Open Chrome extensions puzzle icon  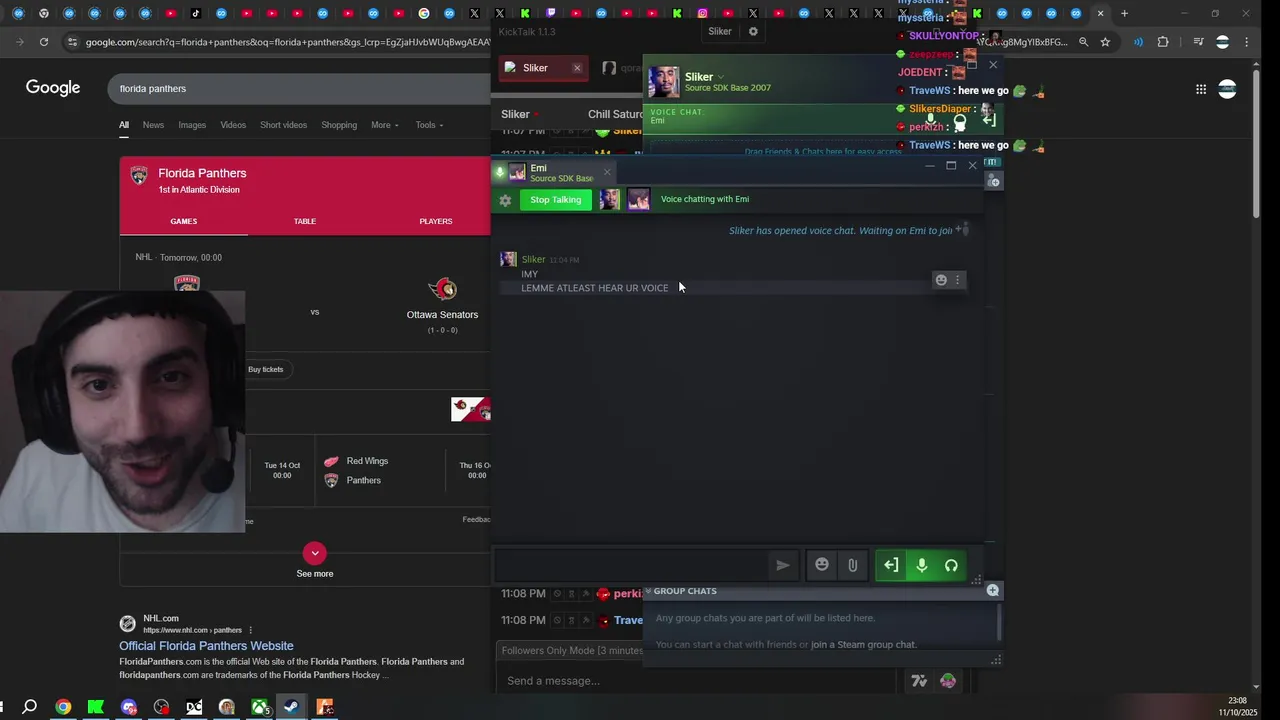pyautogui.click(x=1163, y=42)
